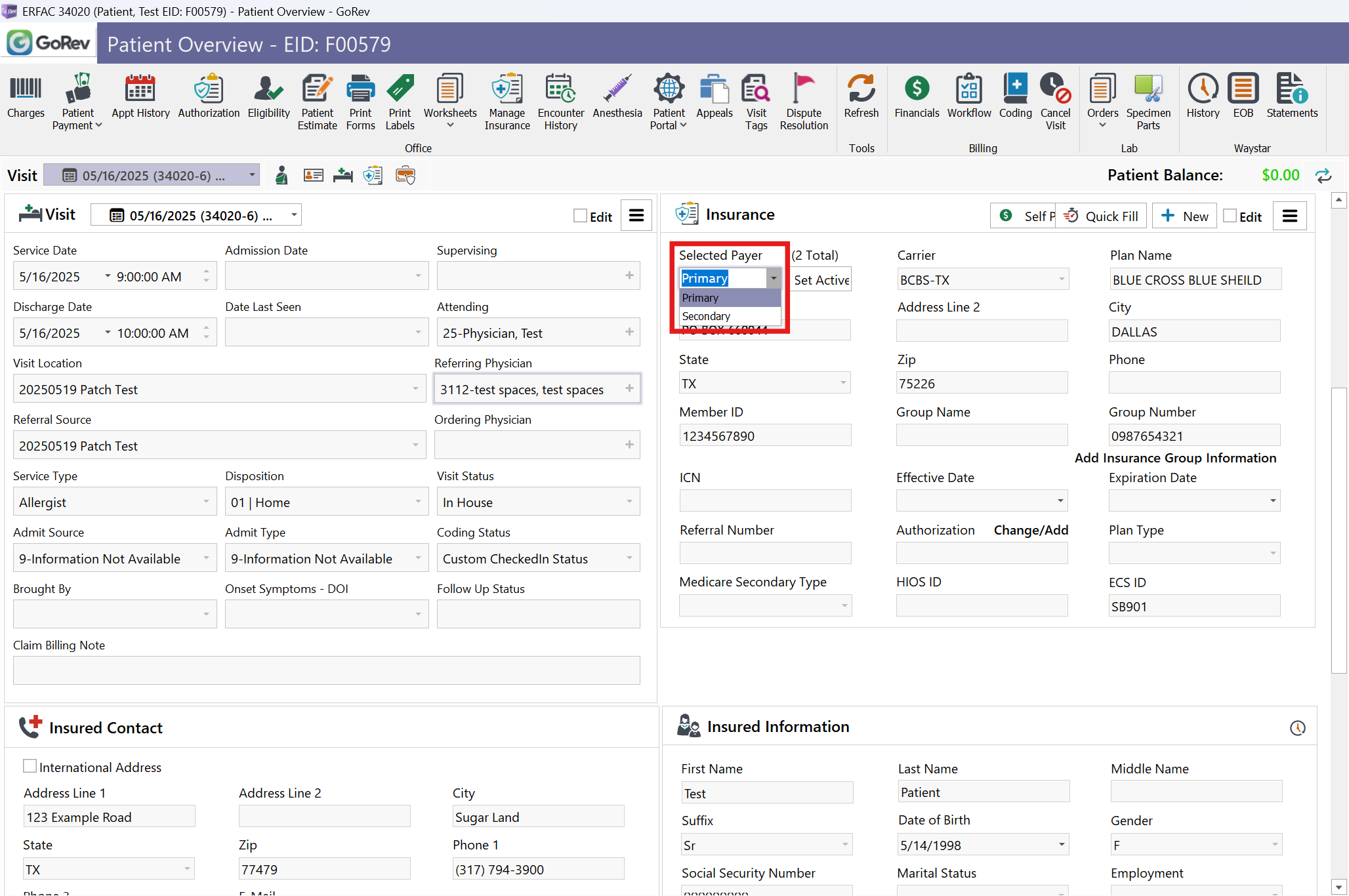Enable Edit checkbox in Insurance panel
1349x896 pixels.
point(1230,216)
